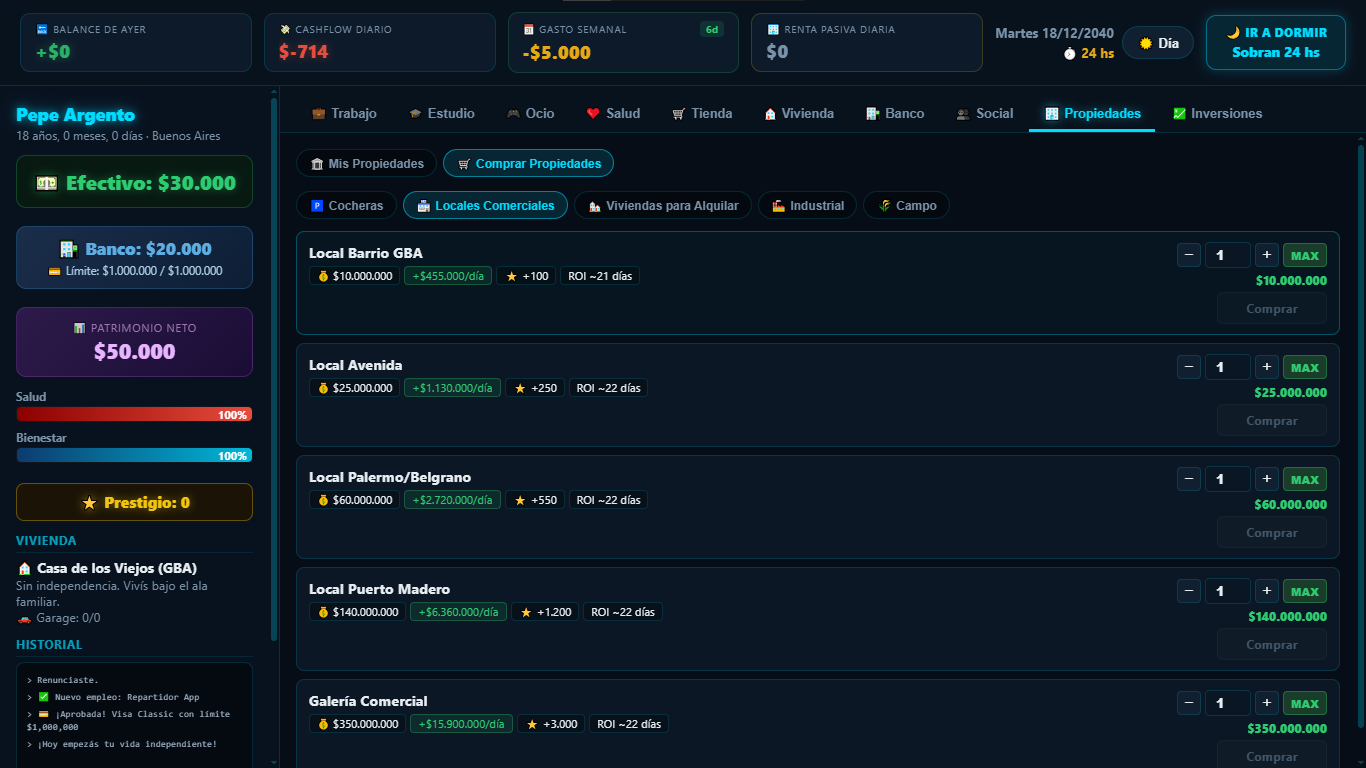Viewport: 1366px width, 768px height.
Task: Select the Propiedades tab
Action: point(1092,113)
